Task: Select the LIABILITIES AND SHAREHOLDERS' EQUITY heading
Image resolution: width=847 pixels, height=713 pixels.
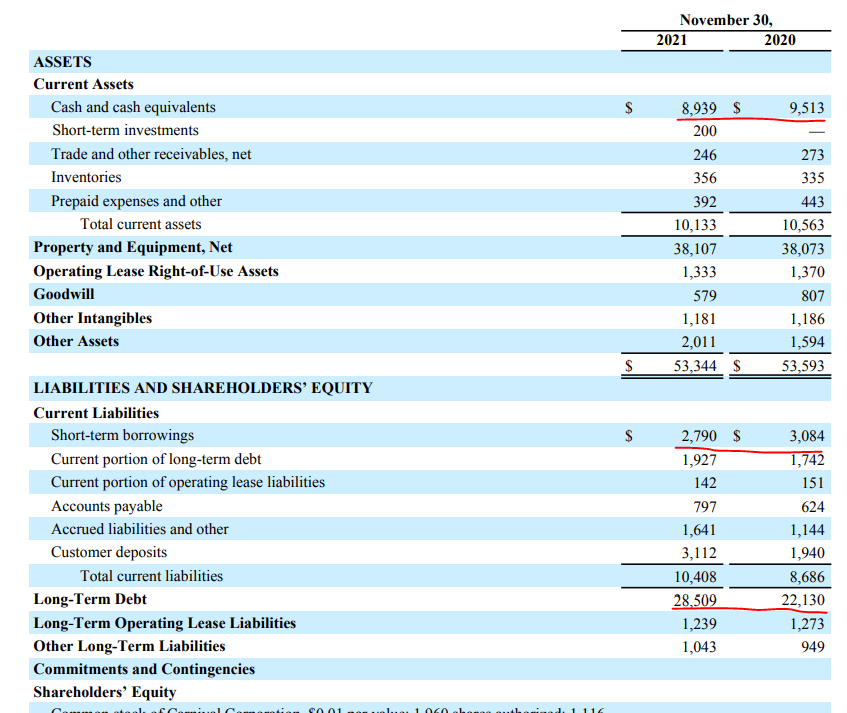Action: 203,388
